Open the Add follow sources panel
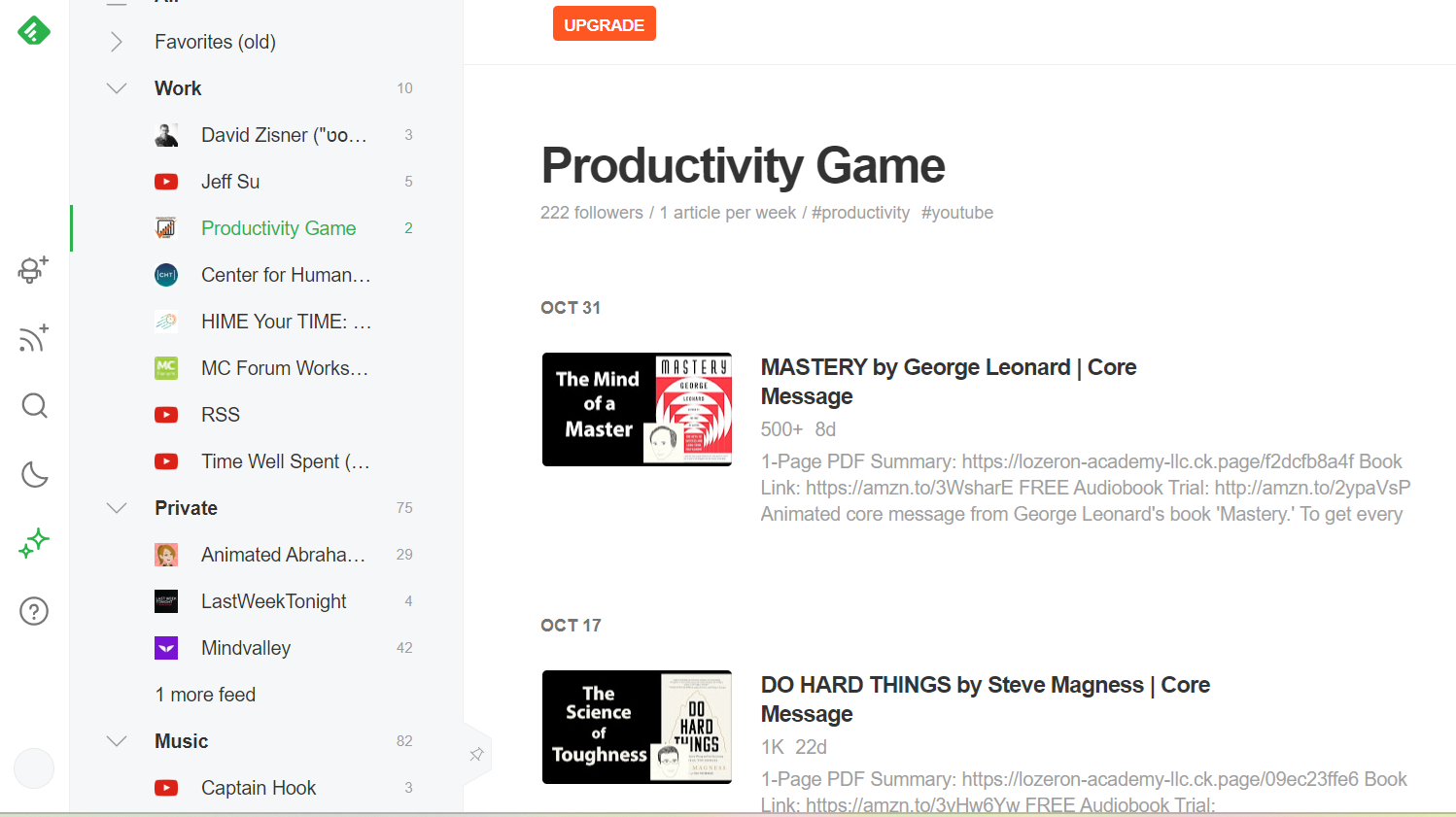 (34, 271)
